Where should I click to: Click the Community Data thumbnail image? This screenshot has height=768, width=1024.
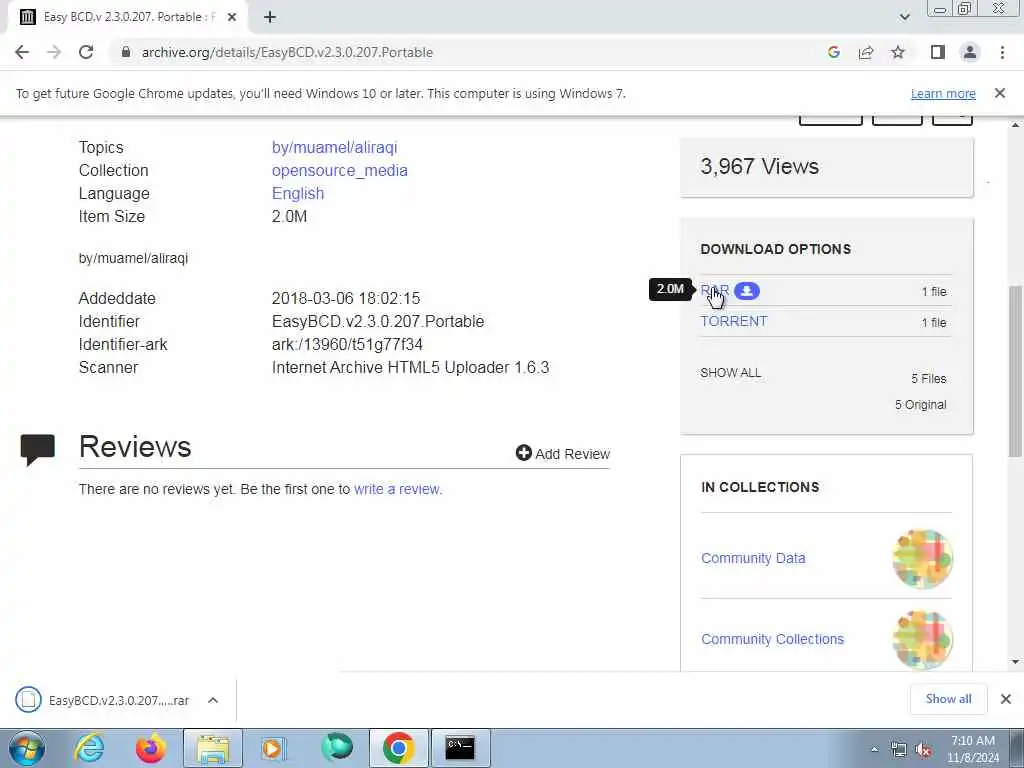pyautogui.click(x=922, y=558)
